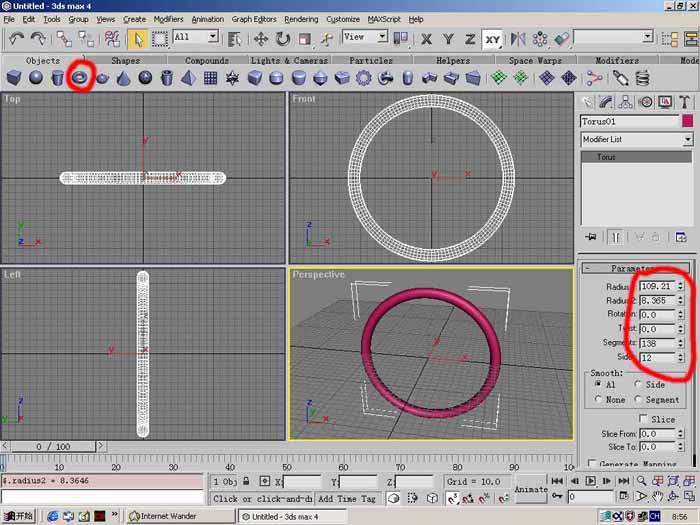Switch to the Lights & Cameras tab
Viewport: 700px width, 525px height.
[289, 60]
